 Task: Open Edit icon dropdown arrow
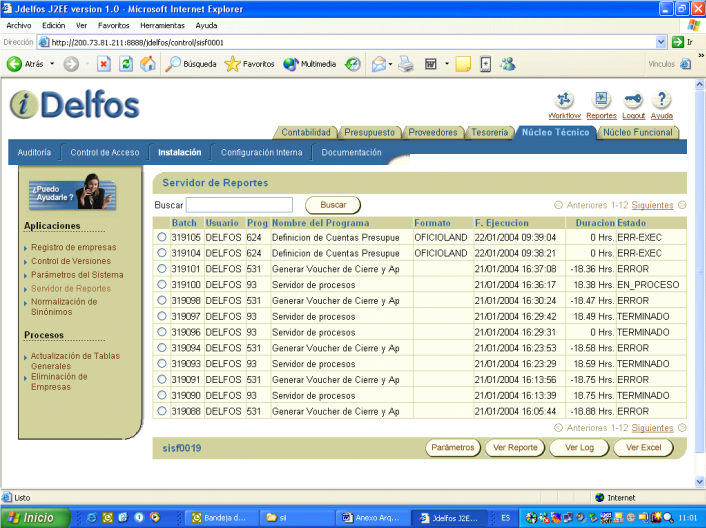447,64
